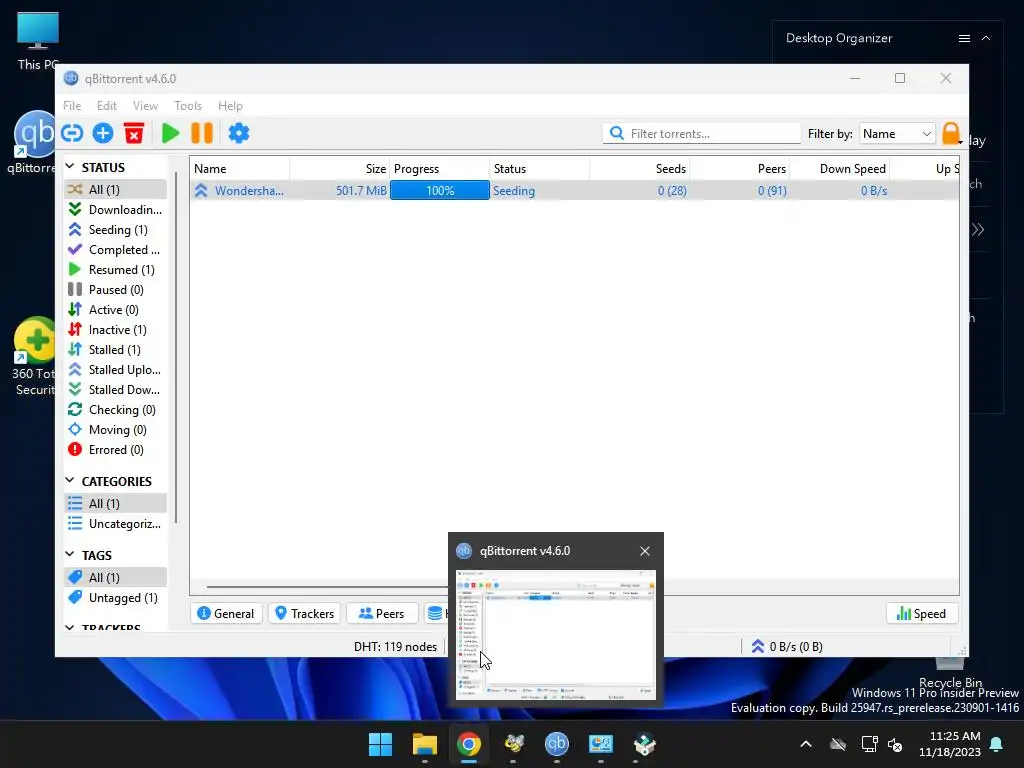
Task: Open Desktop Organizer hamburger menu
Action: [x=964, y=39]
